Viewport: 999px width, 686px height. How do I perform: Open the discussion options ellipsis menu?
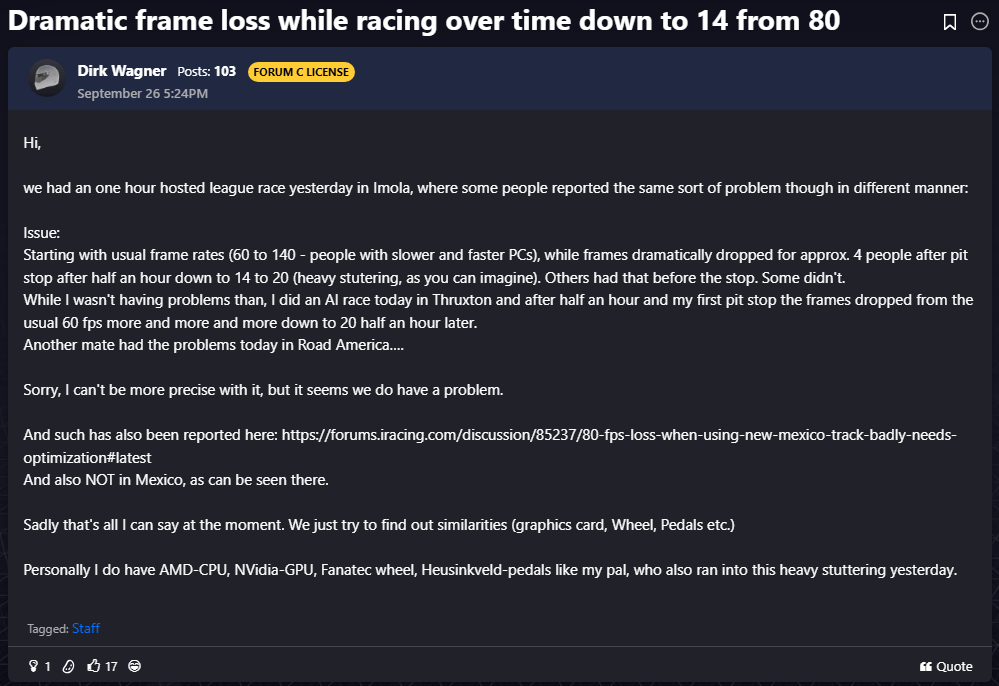coord(980,22)
